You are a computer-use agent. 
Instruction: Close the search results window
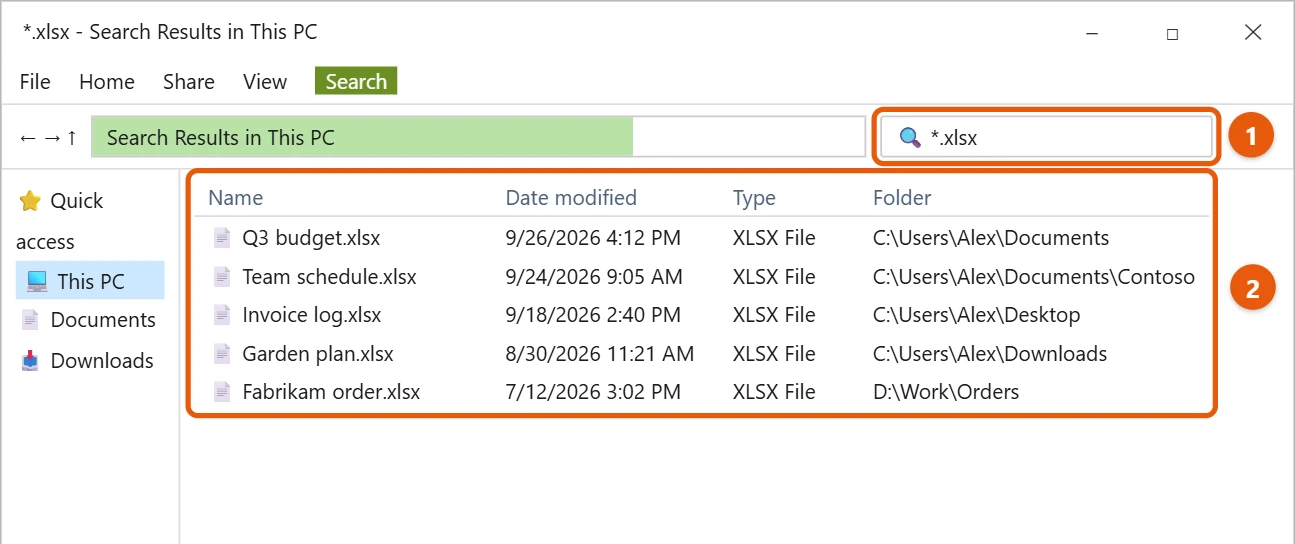(1253, 33)
